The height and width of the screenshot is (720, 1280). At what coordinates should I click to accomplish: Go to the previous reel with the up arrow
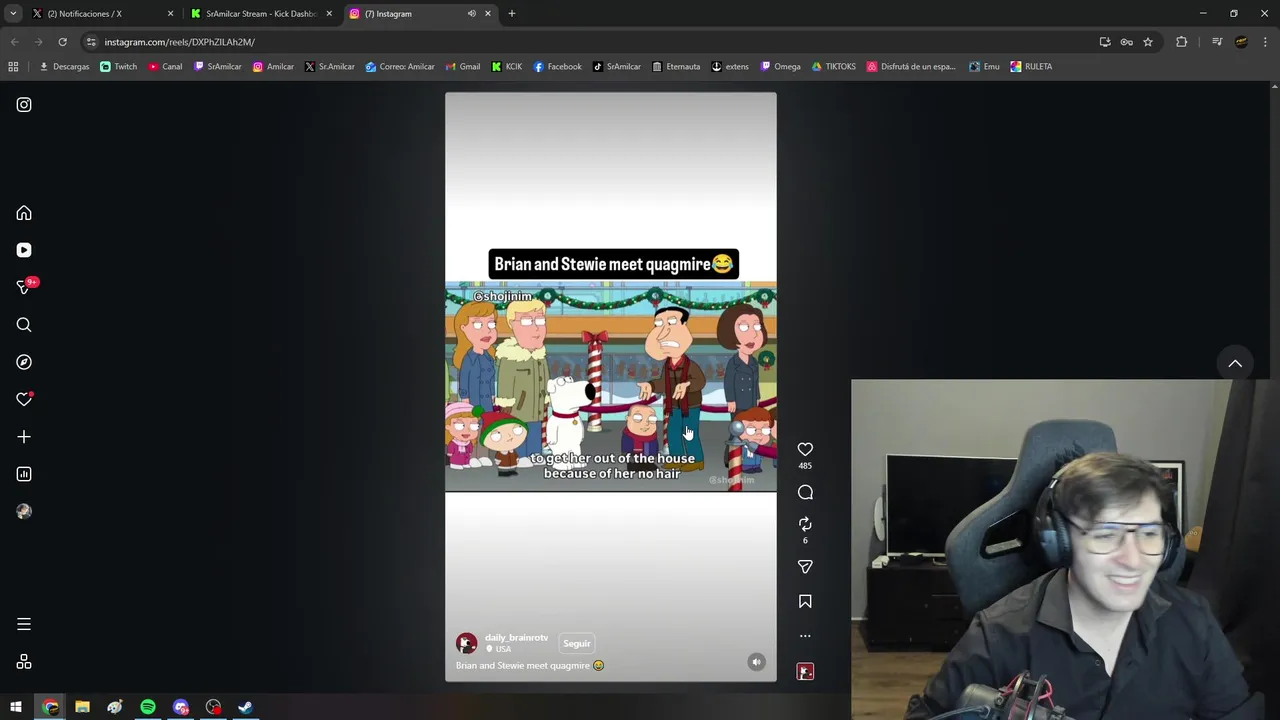point(1235,364)
